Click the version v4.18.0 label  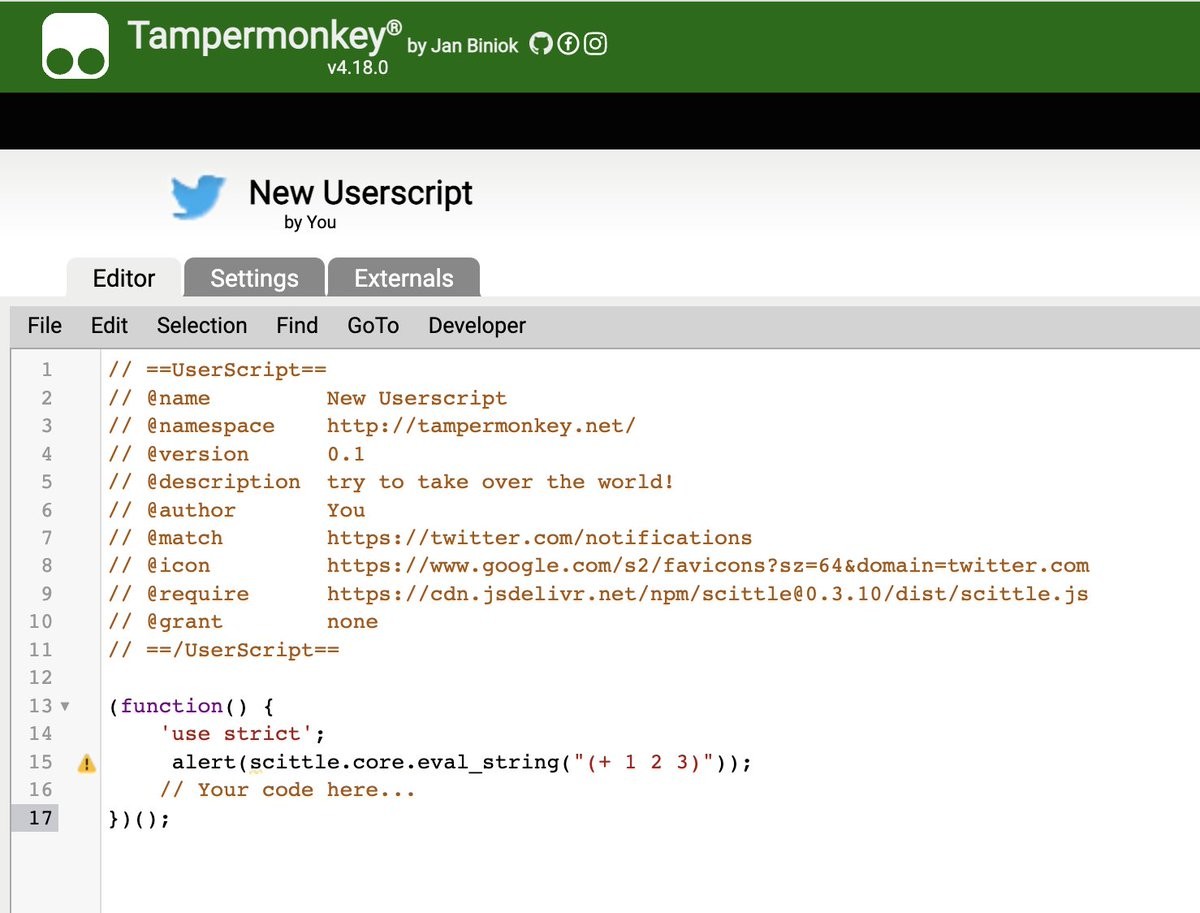358,69
